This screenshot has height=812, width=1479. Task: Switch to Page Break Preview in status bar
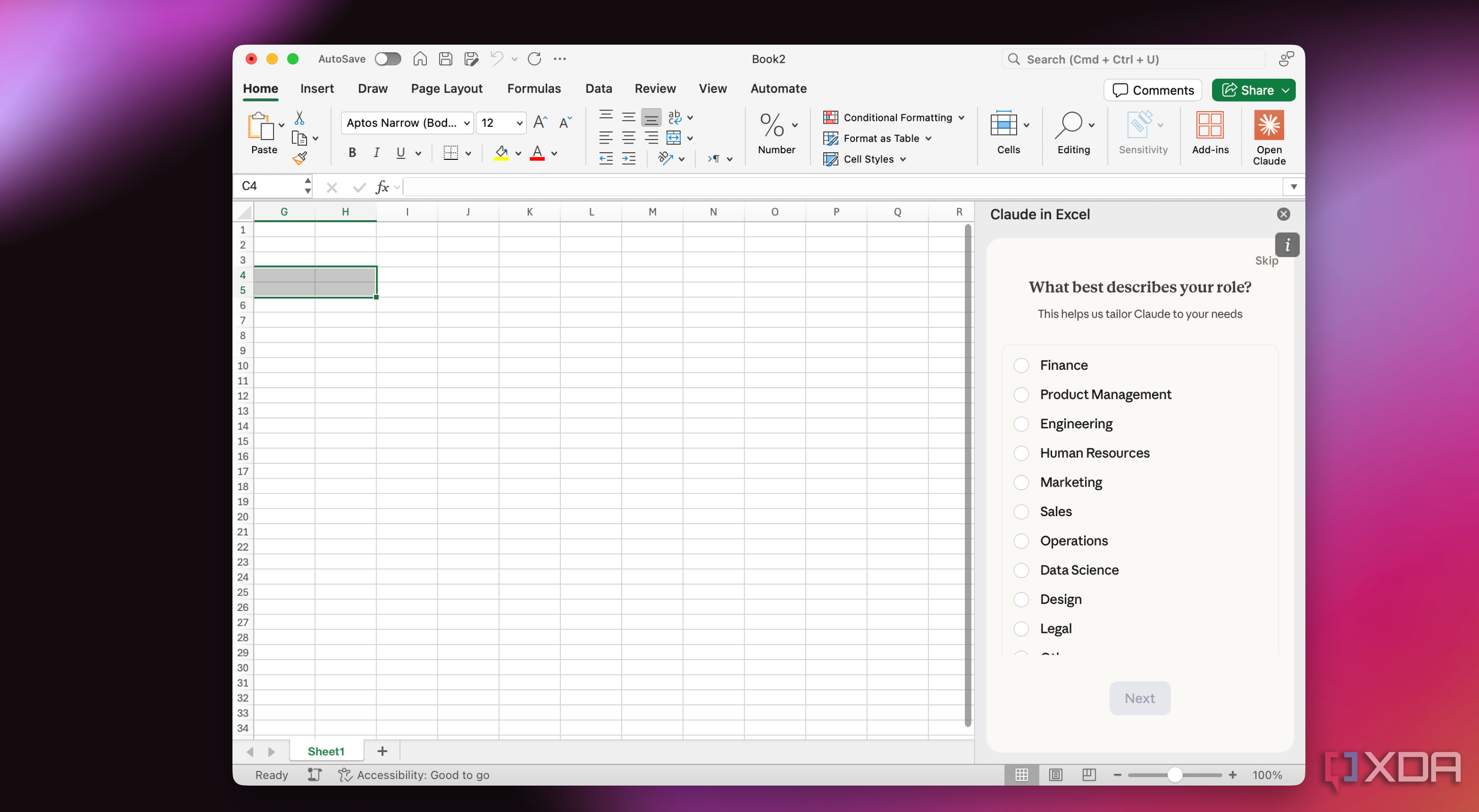pos(1089,774)
